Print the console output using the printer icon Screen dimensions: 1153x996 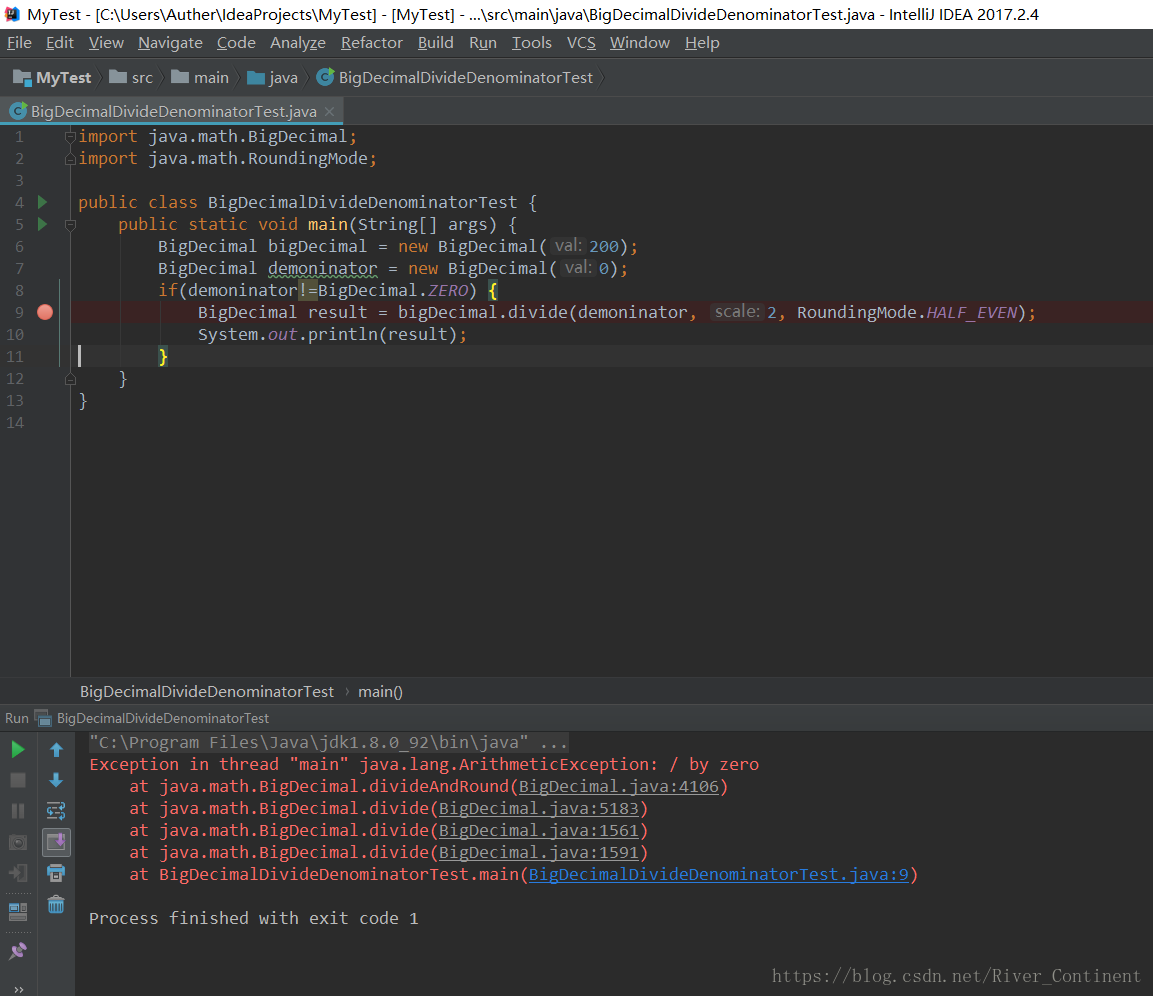56,873
